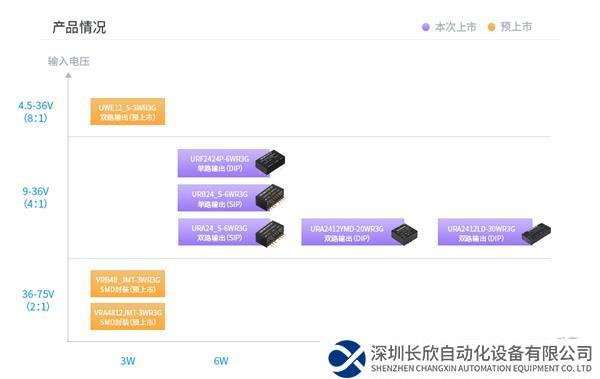600x379 pixels.
Task: Click the 4.5-36V (8:1) axis label
Action: pos(36,111)
